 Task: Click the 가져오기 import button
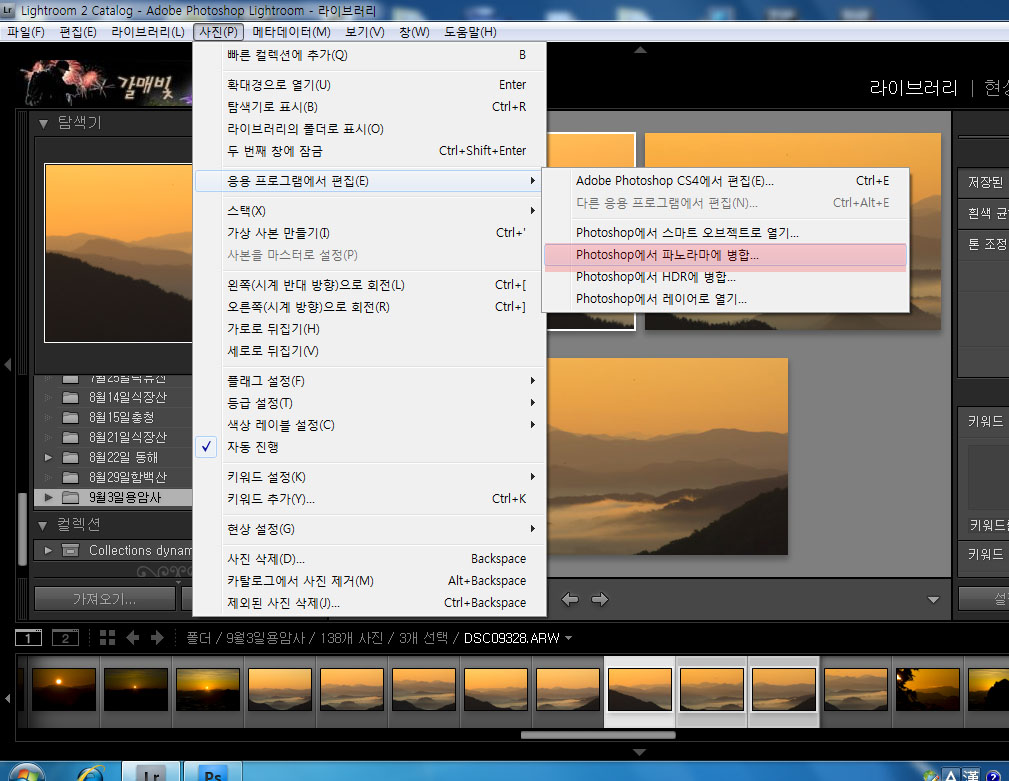tap(103, 599)
